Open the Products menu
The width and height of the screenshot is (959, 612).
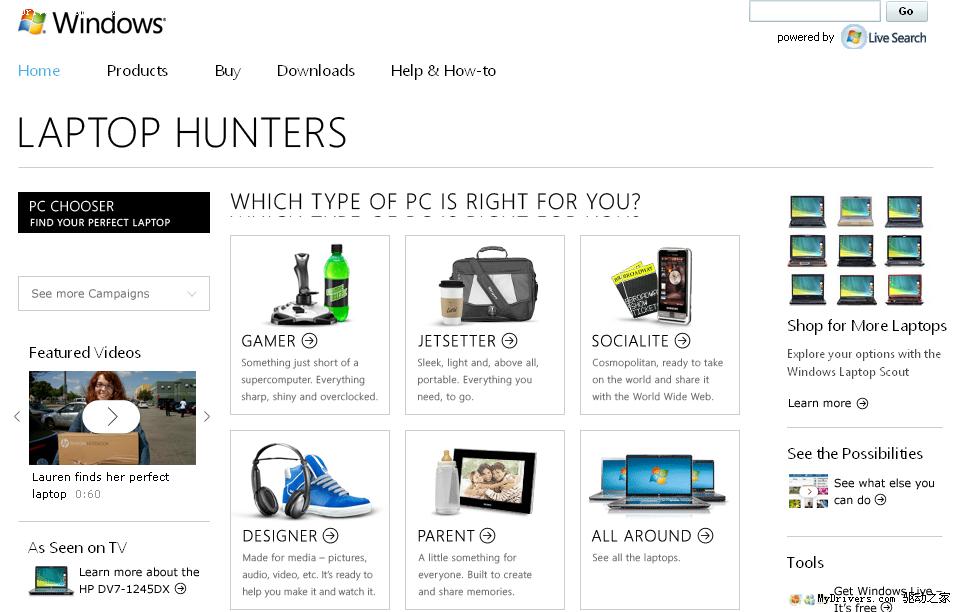137,71
